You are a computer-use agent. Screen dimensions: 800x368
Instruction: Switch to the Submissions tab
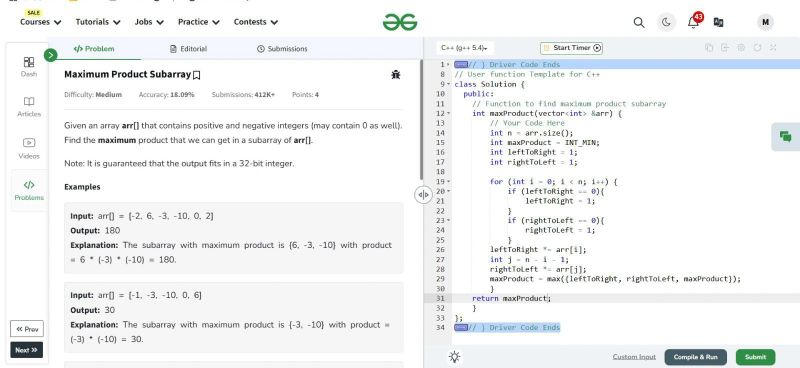point(282,49)
